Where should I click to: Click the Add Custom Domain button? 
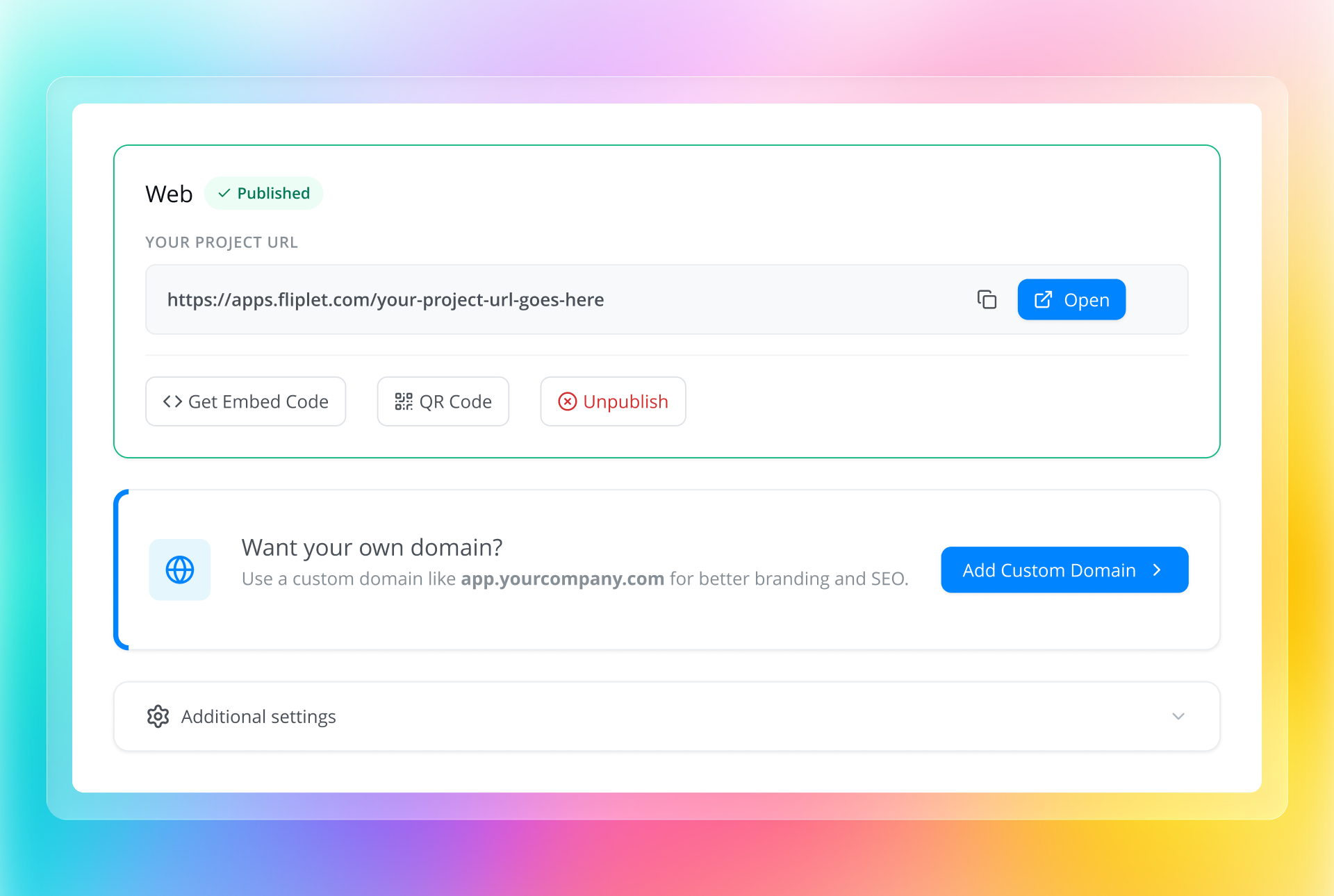[x=1064, y=570]
